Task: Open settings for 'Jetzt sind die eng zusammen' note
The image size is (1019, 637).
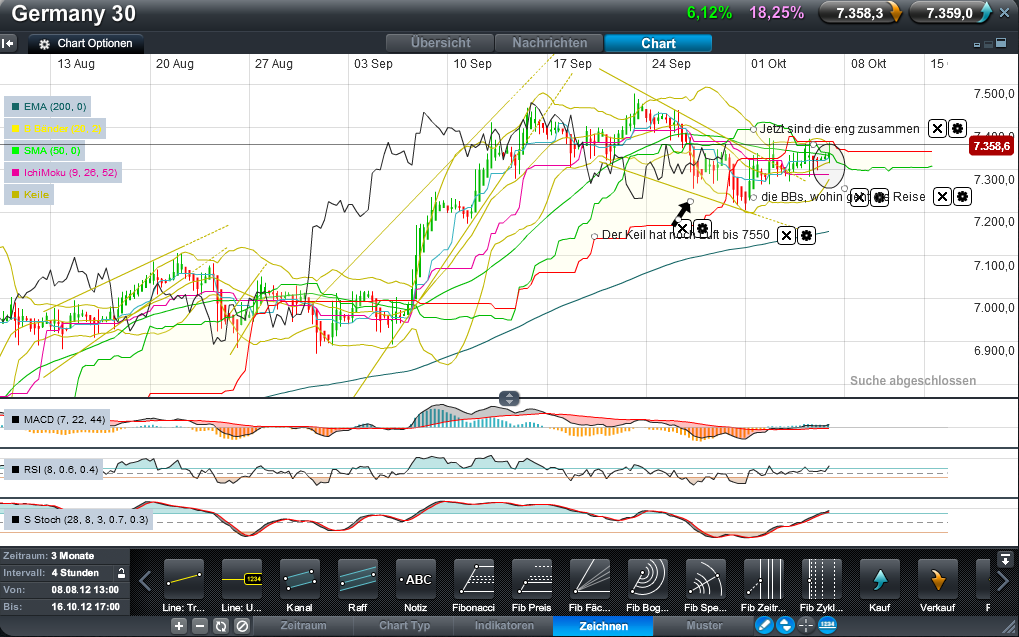Action: point(957,129)
